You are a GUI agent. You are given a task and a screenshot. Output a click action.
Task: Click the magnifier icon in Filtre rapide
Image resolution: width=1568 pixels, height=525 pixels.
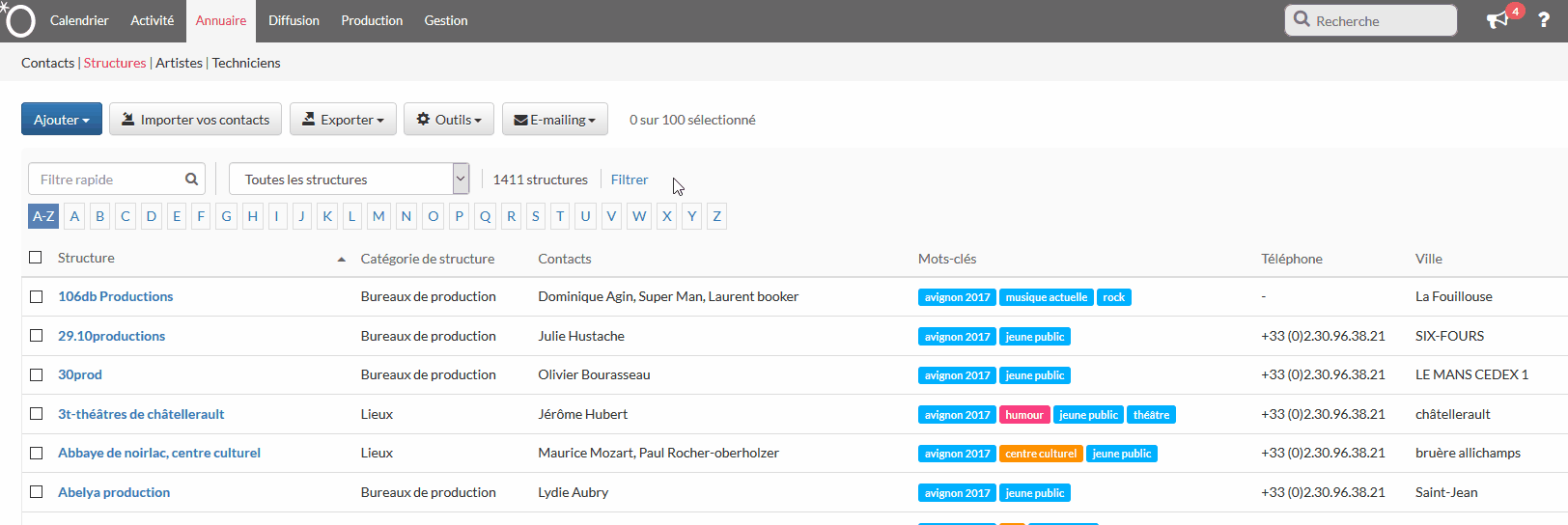pyautogui.click(x=191, y=180)
